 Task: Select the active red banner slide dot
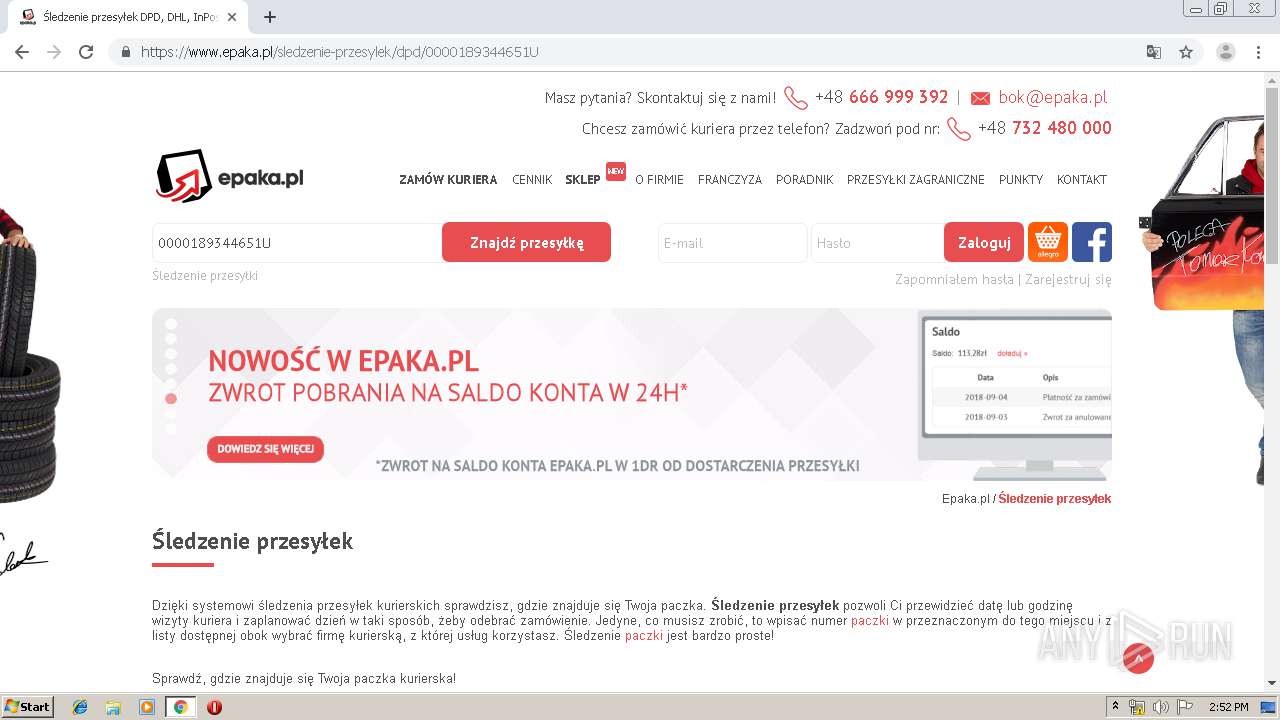pyautogui.click(x=171, y=398)
